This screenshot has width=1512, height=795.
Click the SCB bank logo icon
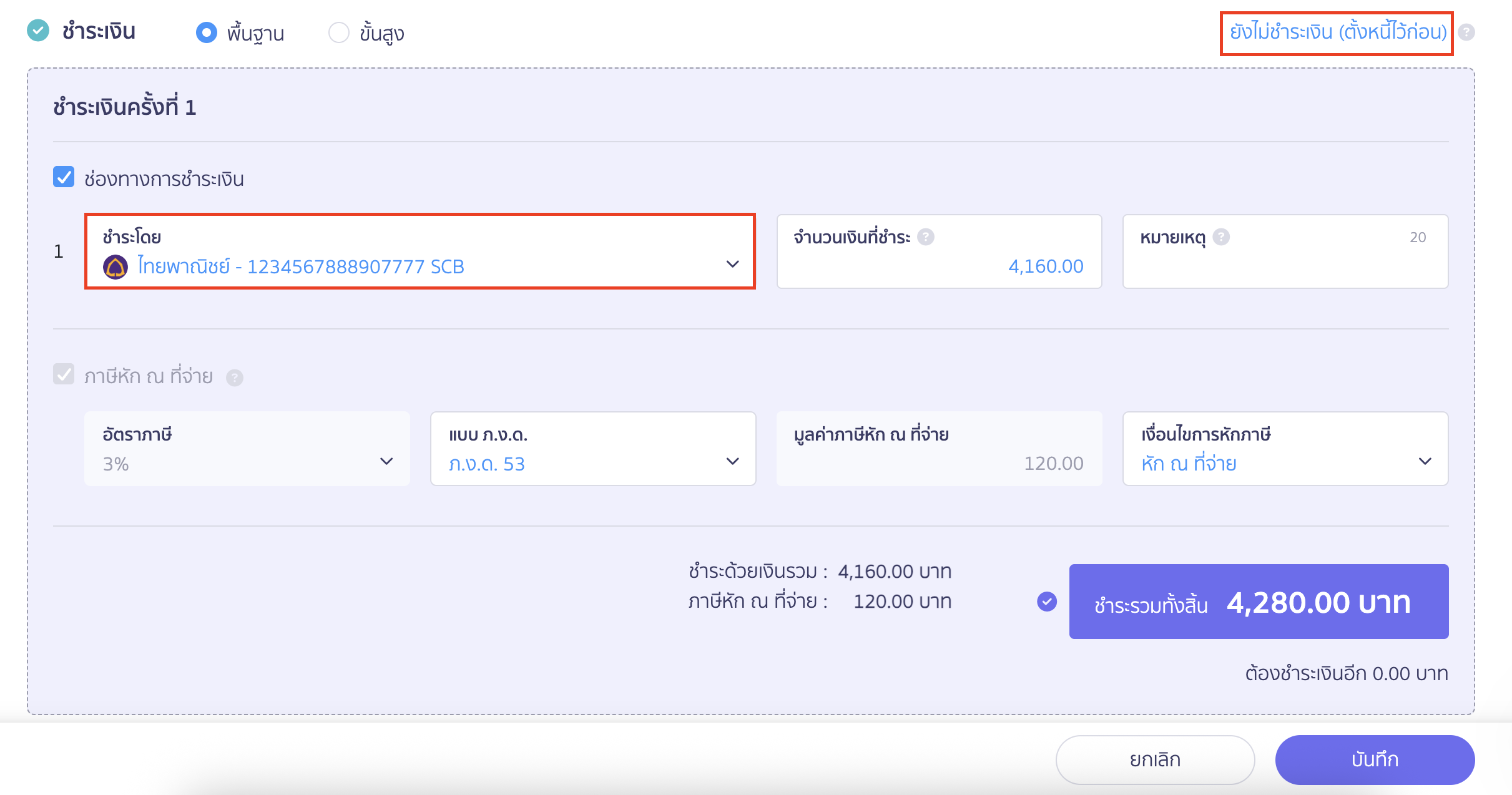coord(115,267)
